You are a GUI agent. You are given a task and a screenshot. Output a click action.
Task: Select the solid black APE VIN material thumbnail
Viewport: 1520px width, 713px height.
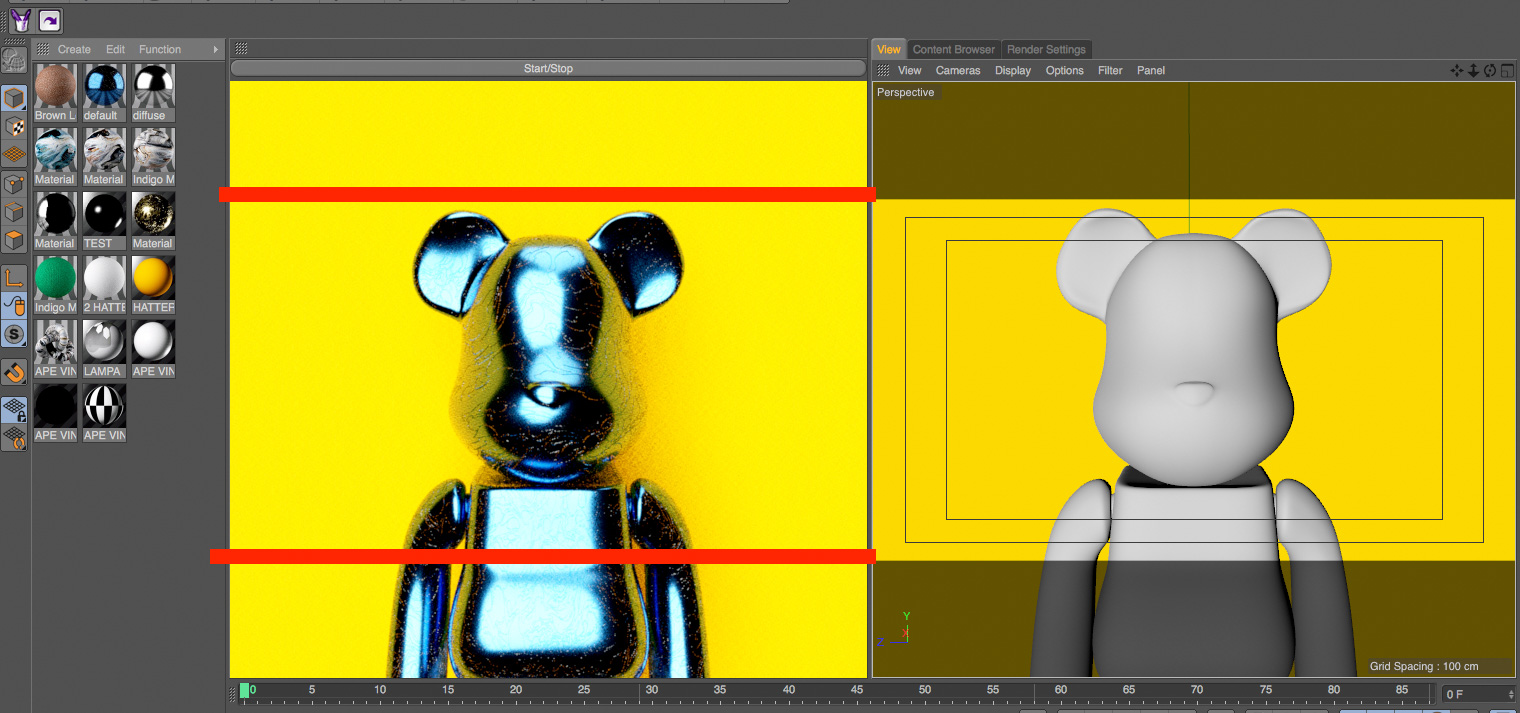coord(55,406)
